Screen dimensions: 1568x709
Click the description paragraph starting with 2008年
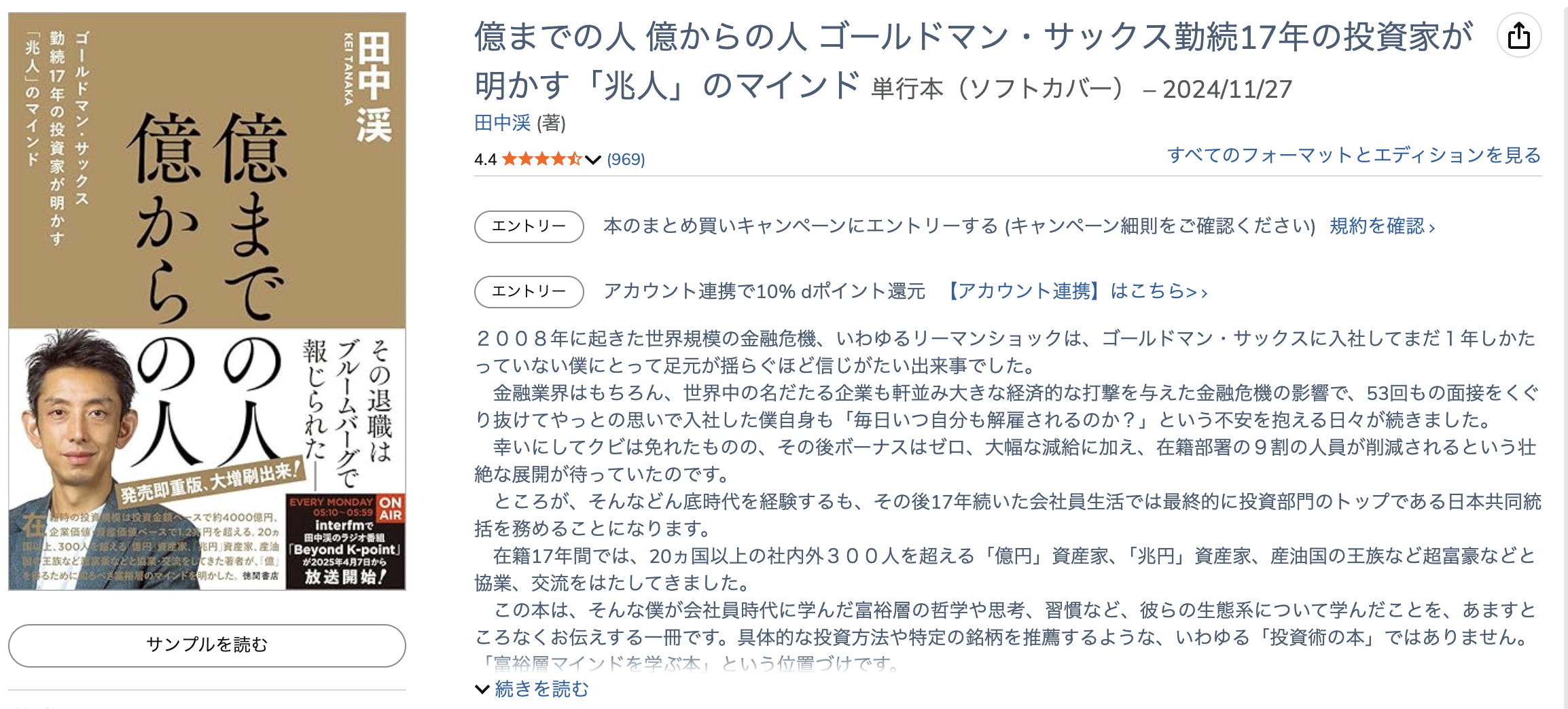(x=1005, y=352)
